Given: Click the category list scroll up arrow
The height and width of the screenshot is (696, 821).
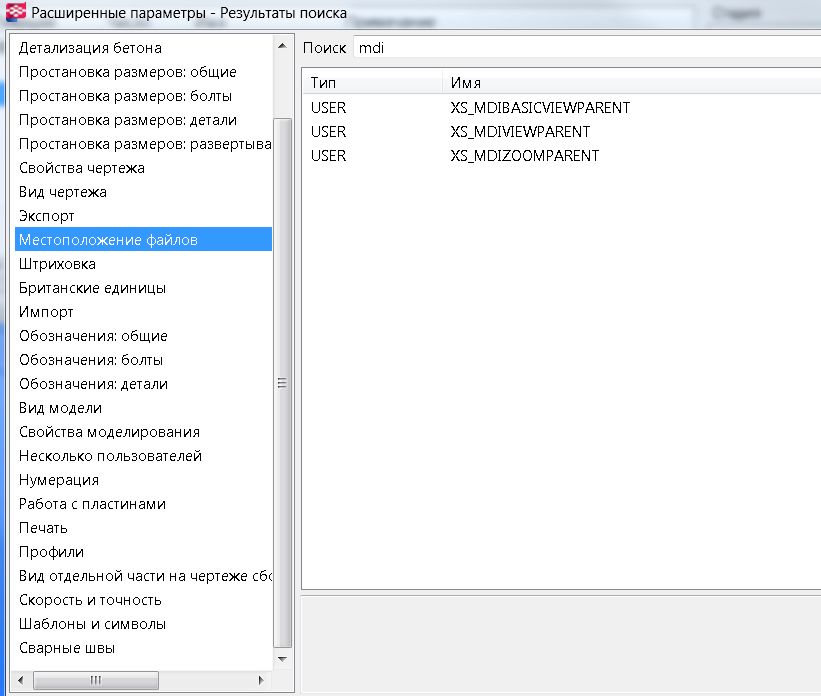Looking at the screenshot, I should pos(282,45).
